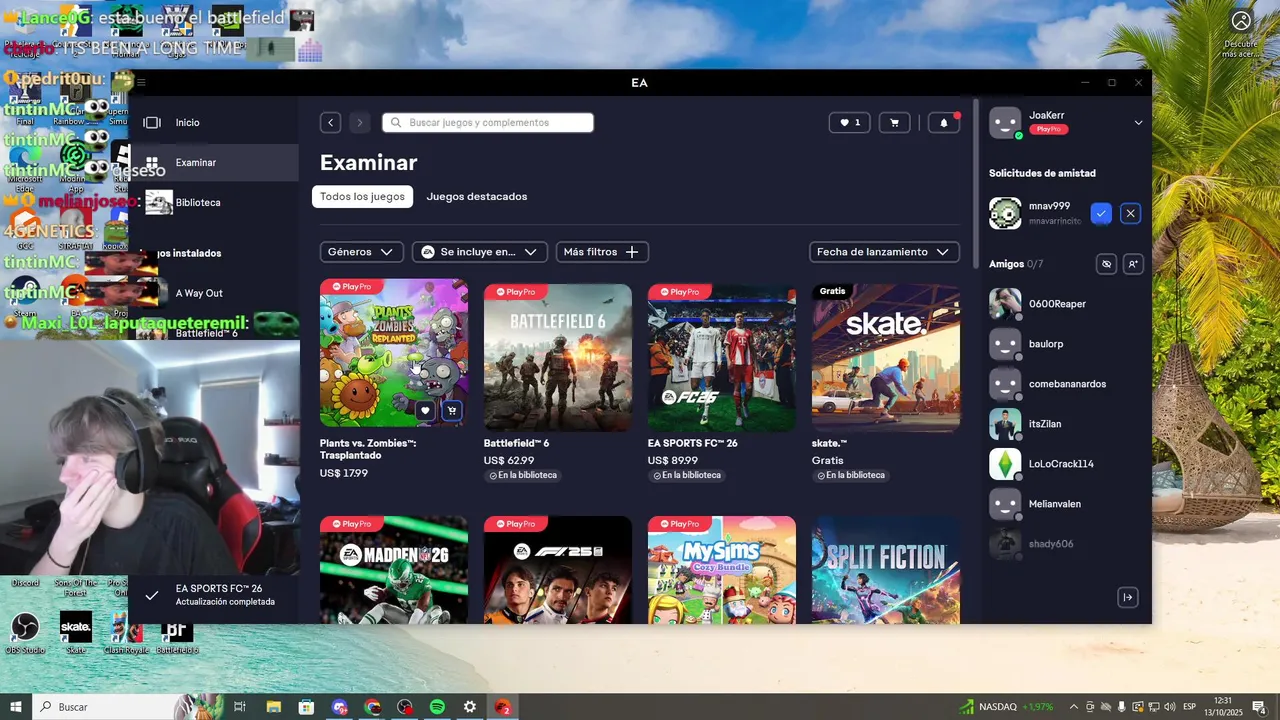This screenshot has height=720, width=1280.
Task: Add Plants vs. Zombies to cart via cart icon
Action: (x=452, y=410)
